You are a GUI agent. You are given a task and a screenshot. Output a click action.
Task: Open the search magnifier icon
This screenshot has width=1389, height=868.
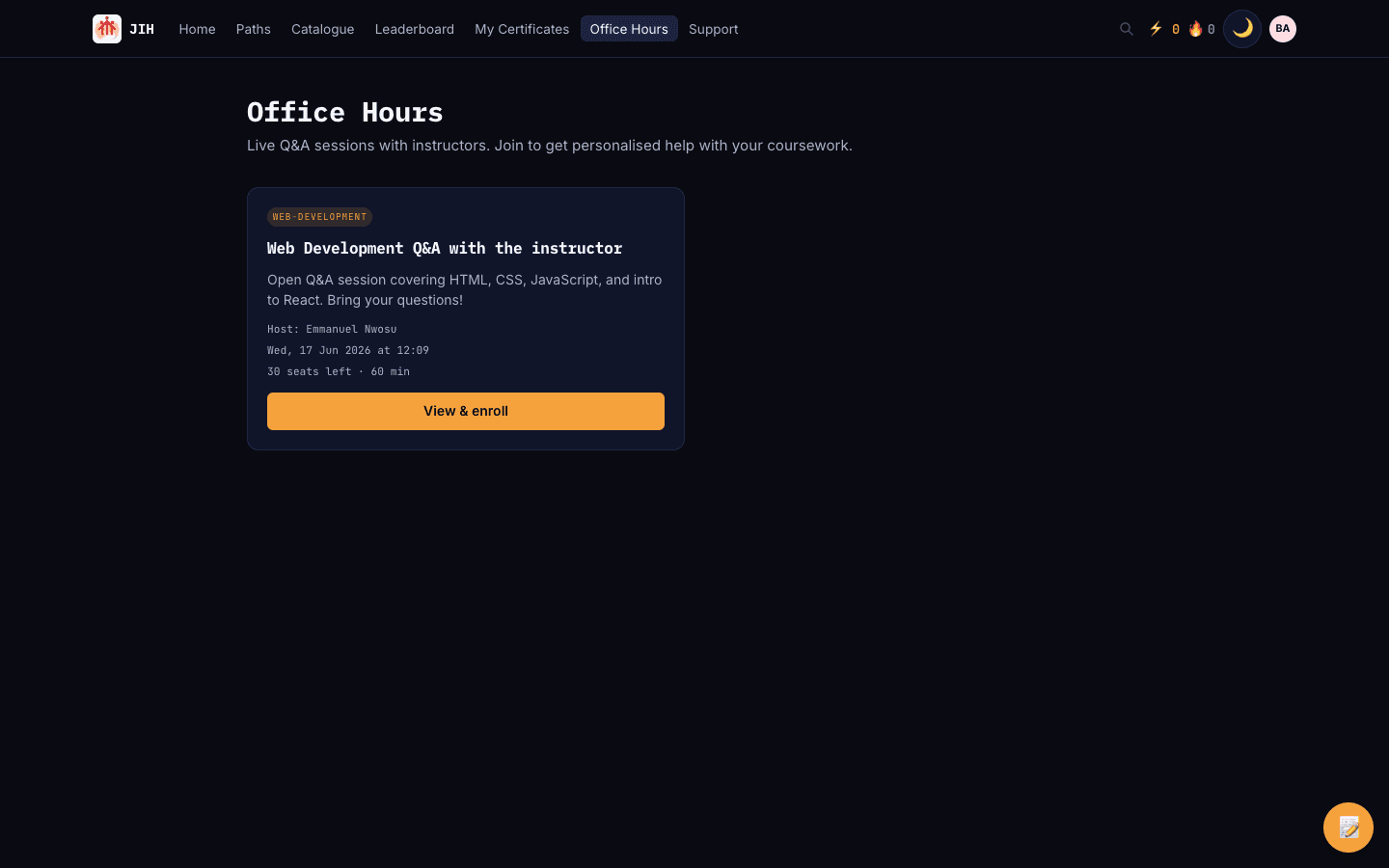coord(1126,29)
